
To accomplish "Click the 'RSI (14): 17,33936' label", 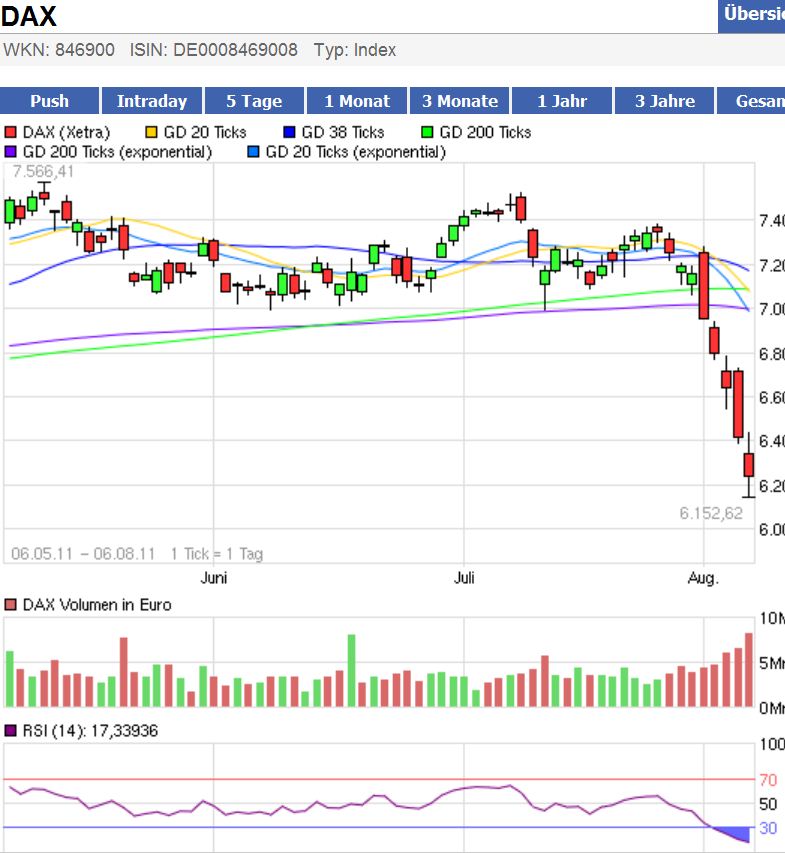I will [x=90, y=731].
